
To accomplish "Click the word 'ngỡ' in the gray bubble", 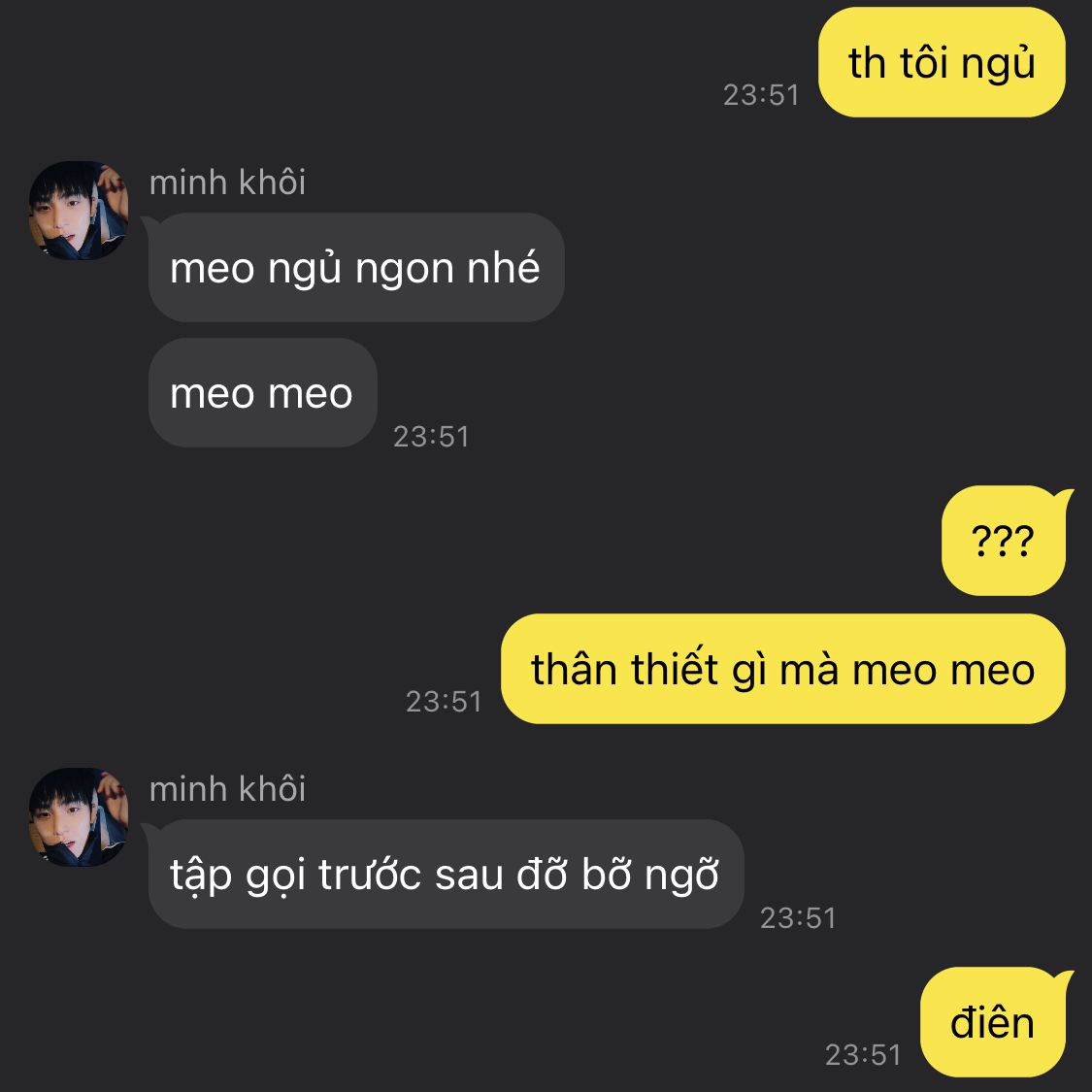I will (681, 877).
